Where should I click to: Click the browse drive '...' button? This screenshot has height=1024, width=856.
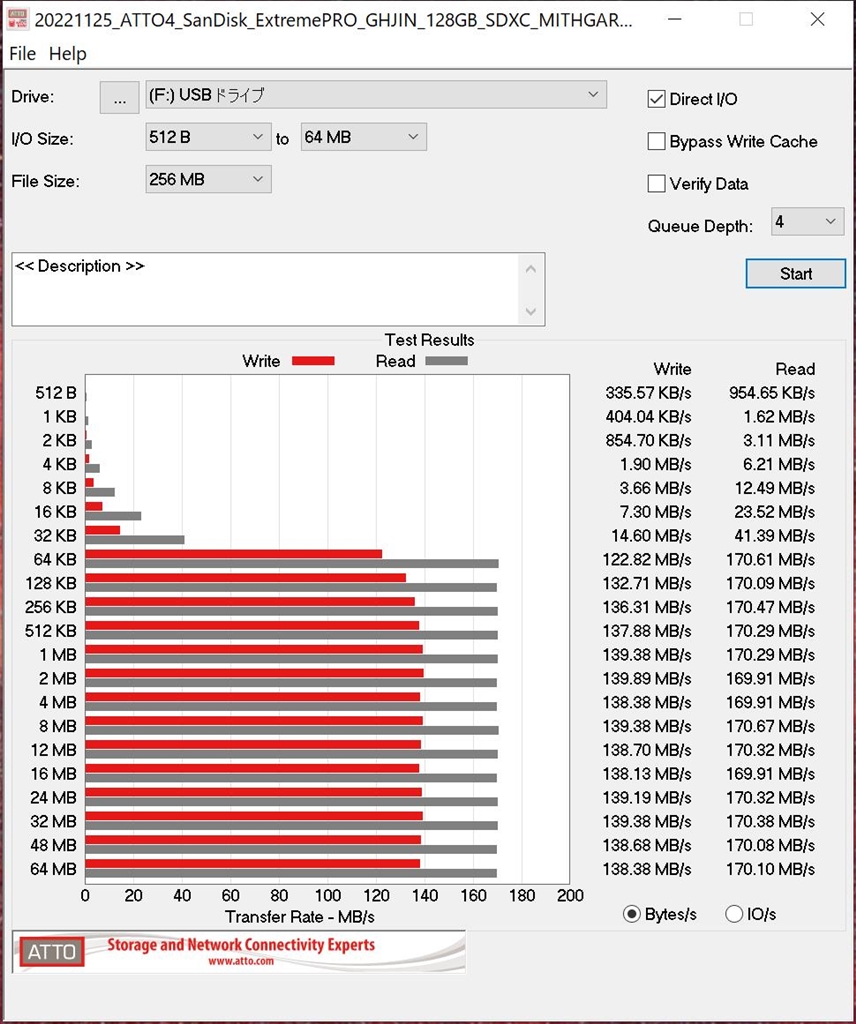[119, 97]
